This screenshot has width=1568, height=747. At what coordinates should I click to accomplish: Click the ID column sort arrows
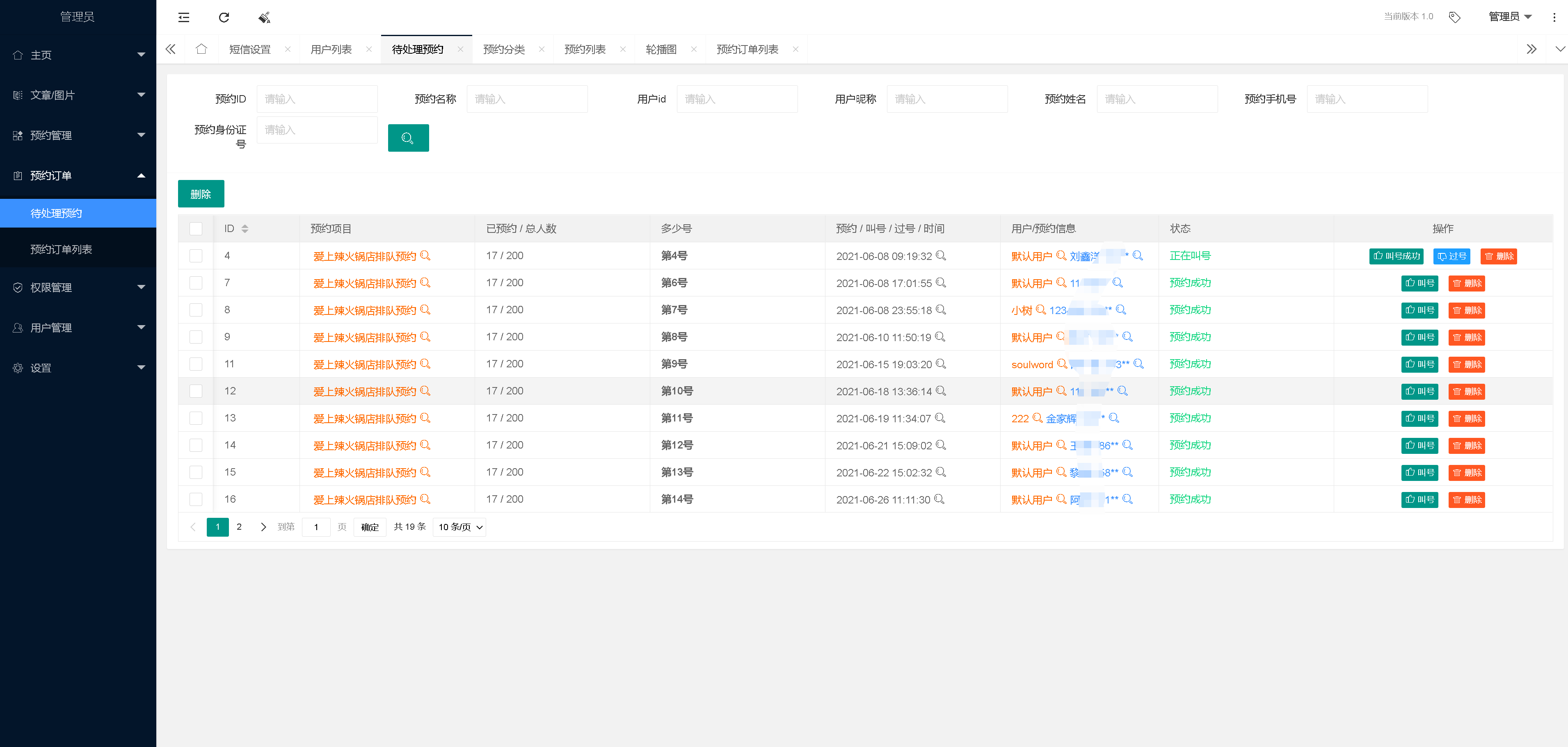pyautogui.click(x=245, y=229)
